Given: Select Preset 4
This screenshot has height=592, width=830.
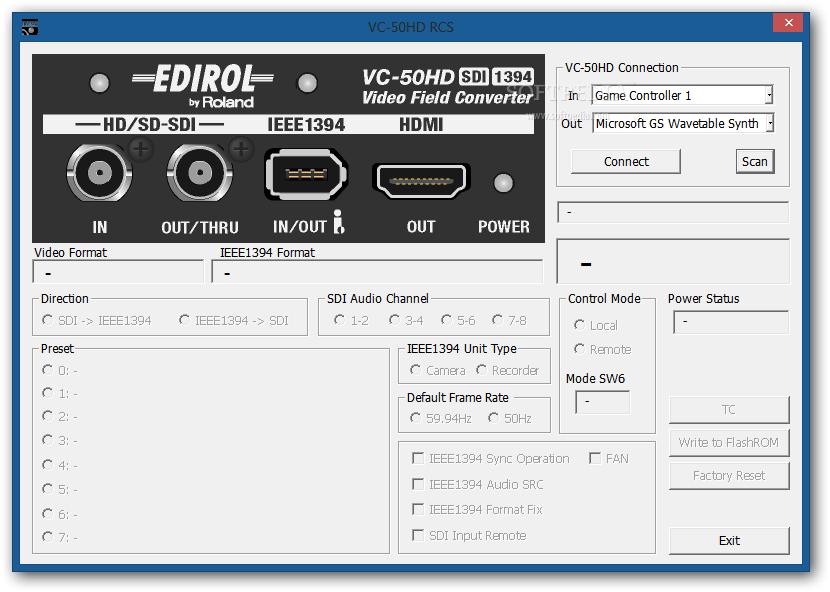Looking at the screenshot, I should pos(60,465).
